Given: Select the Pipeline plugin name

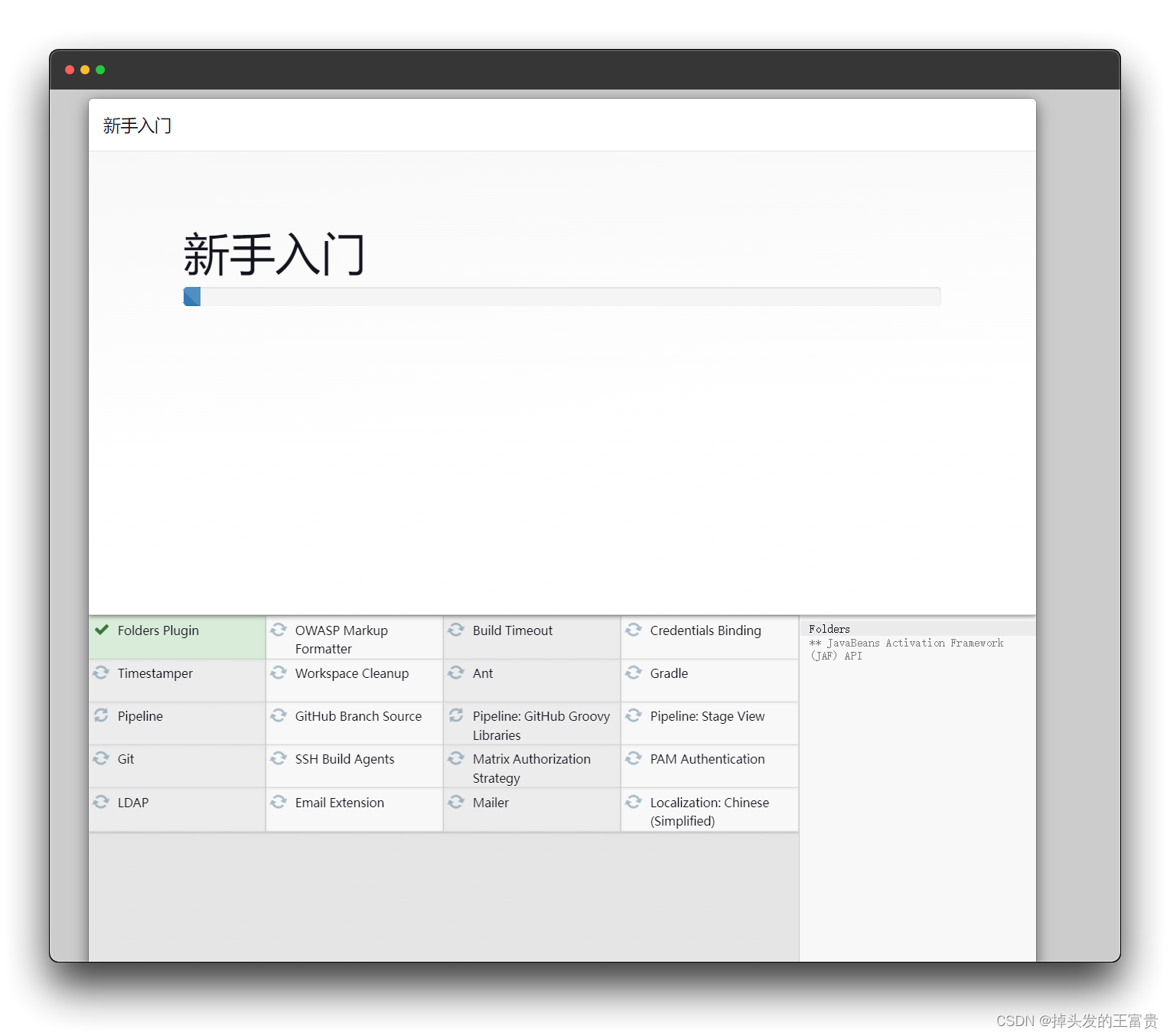Looking at the screenshot, I should coord(140,716).
